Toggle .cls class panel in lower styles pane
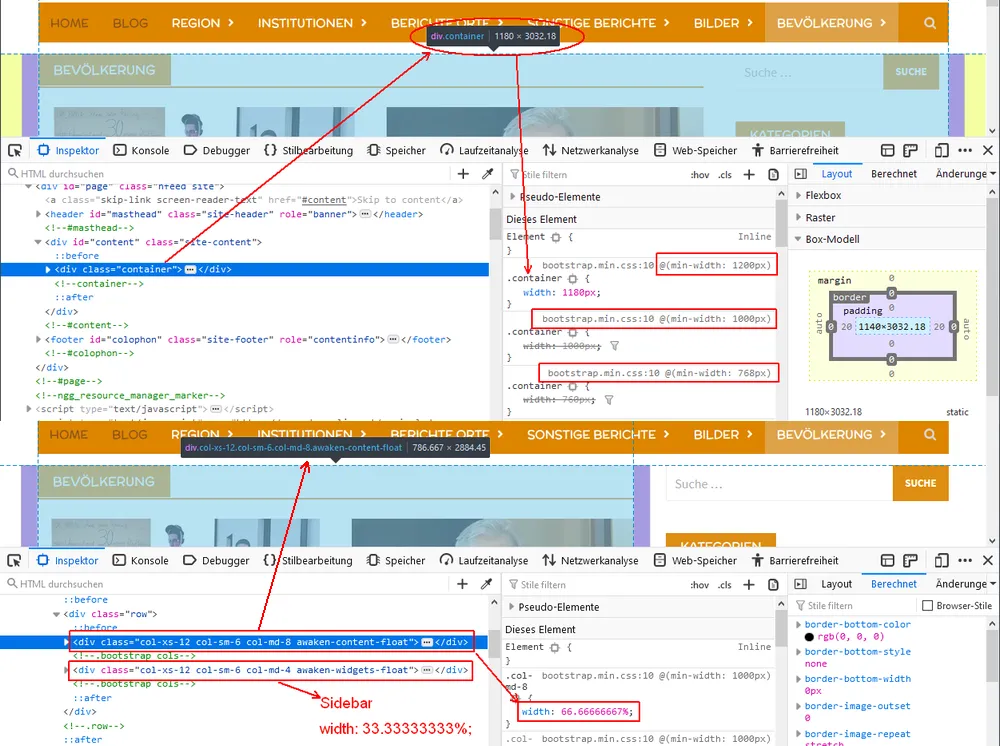Viewport: 1000px width, 746px height. [724, 585]
